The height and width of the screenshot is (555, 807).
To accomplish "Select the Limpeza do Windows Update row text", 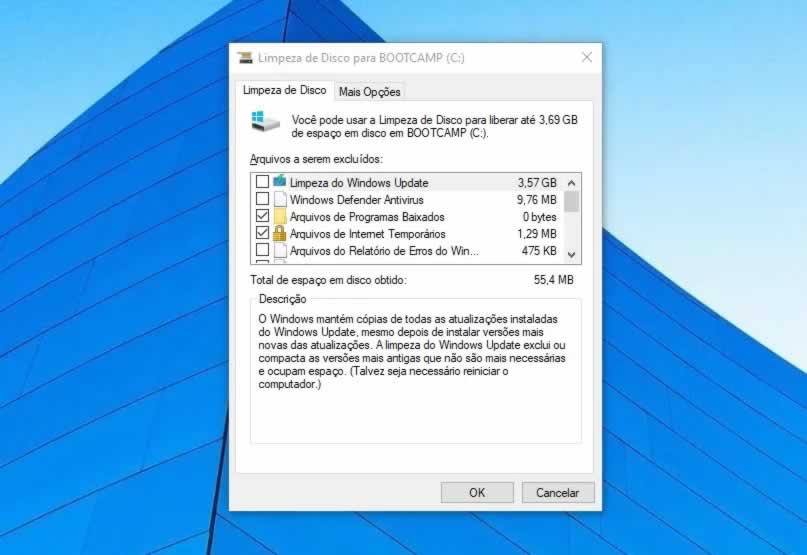I will click(359, 183).
